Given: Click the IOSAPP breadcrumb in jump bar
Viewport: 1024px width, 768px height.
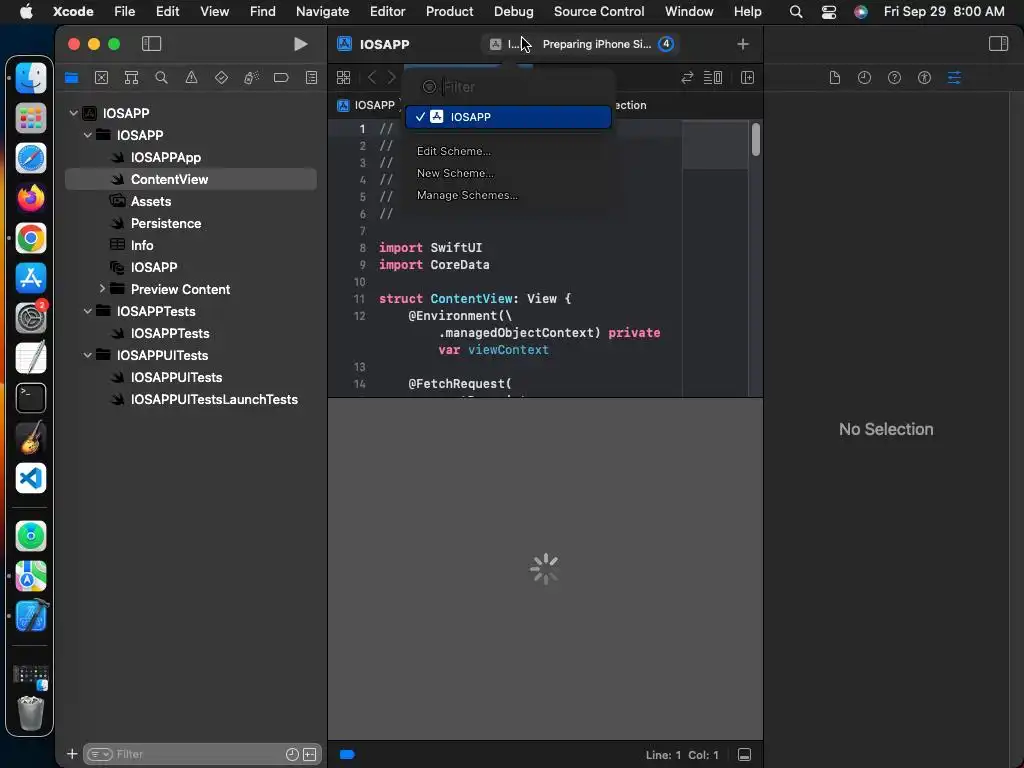Looking at the screenshot, I should click(366, 105).
